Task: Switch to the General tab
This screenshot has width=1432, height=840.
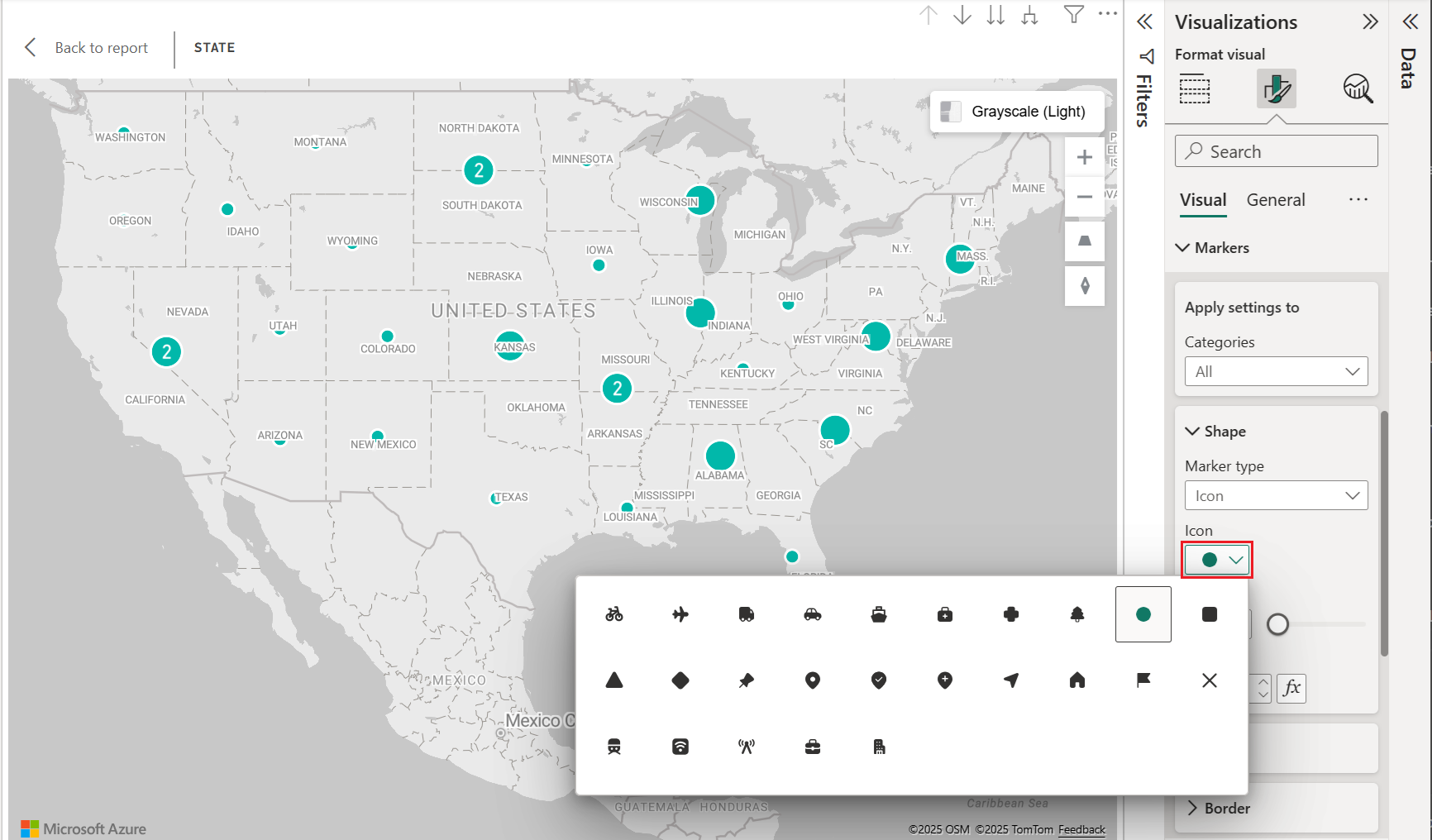Action: click(1276, 199)
